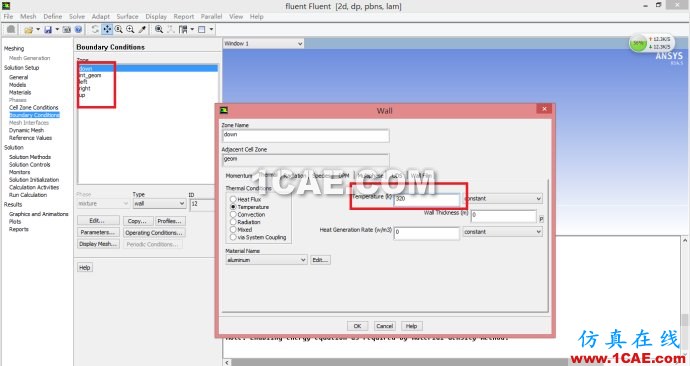Click the camera screenshot icon in toolbar
The height and width of the screenshot is (366, 690).
[66, 29]
